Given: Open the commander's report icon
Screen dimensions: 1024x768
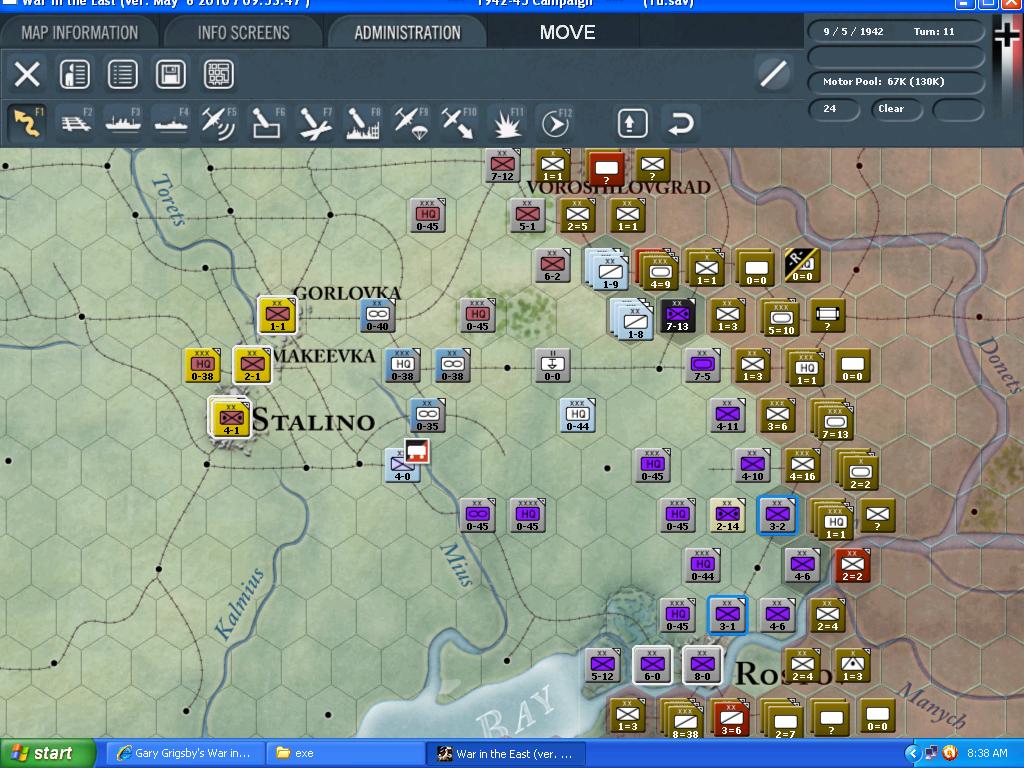Looking at the screenshot, I should (x=74, y=74).
